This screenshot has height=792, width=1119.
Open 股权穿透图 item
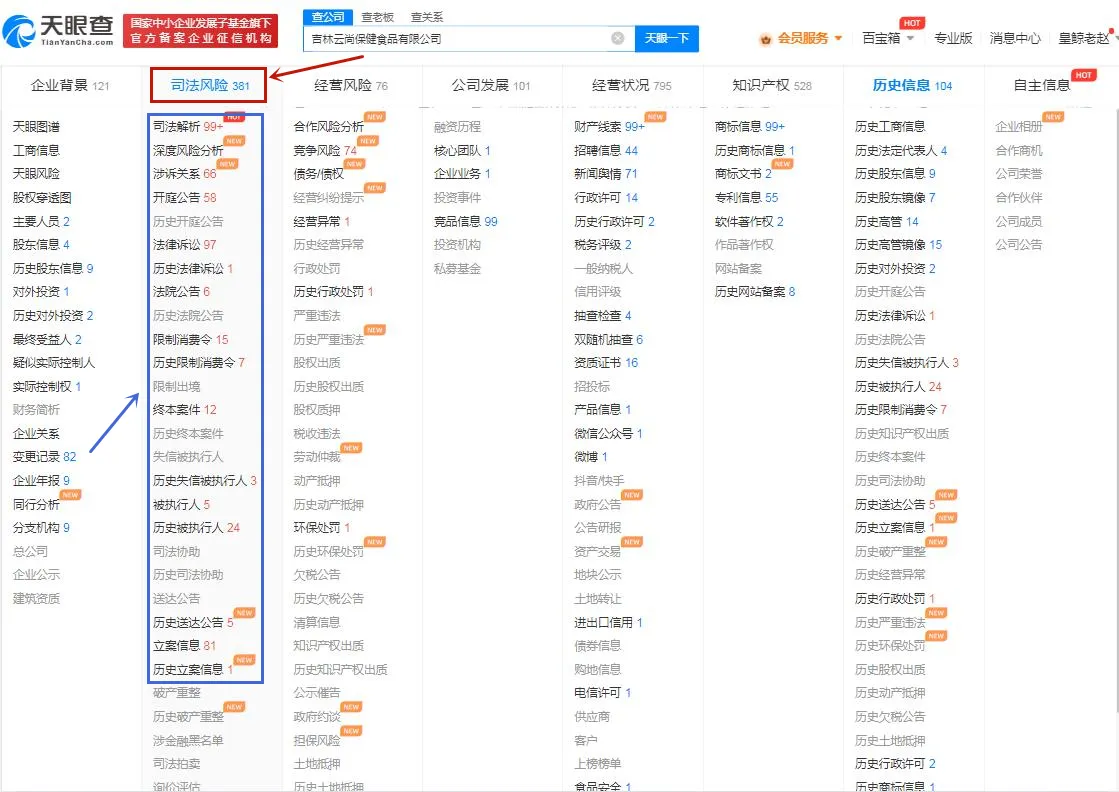42,198
